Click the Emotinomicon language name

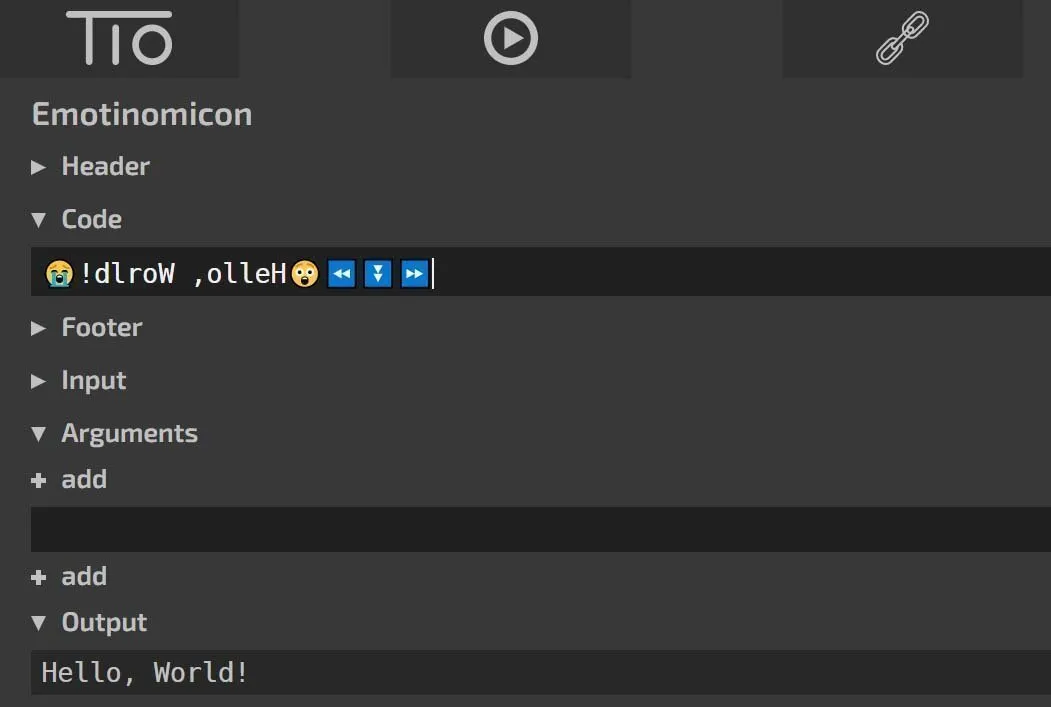tap(142, 114)
